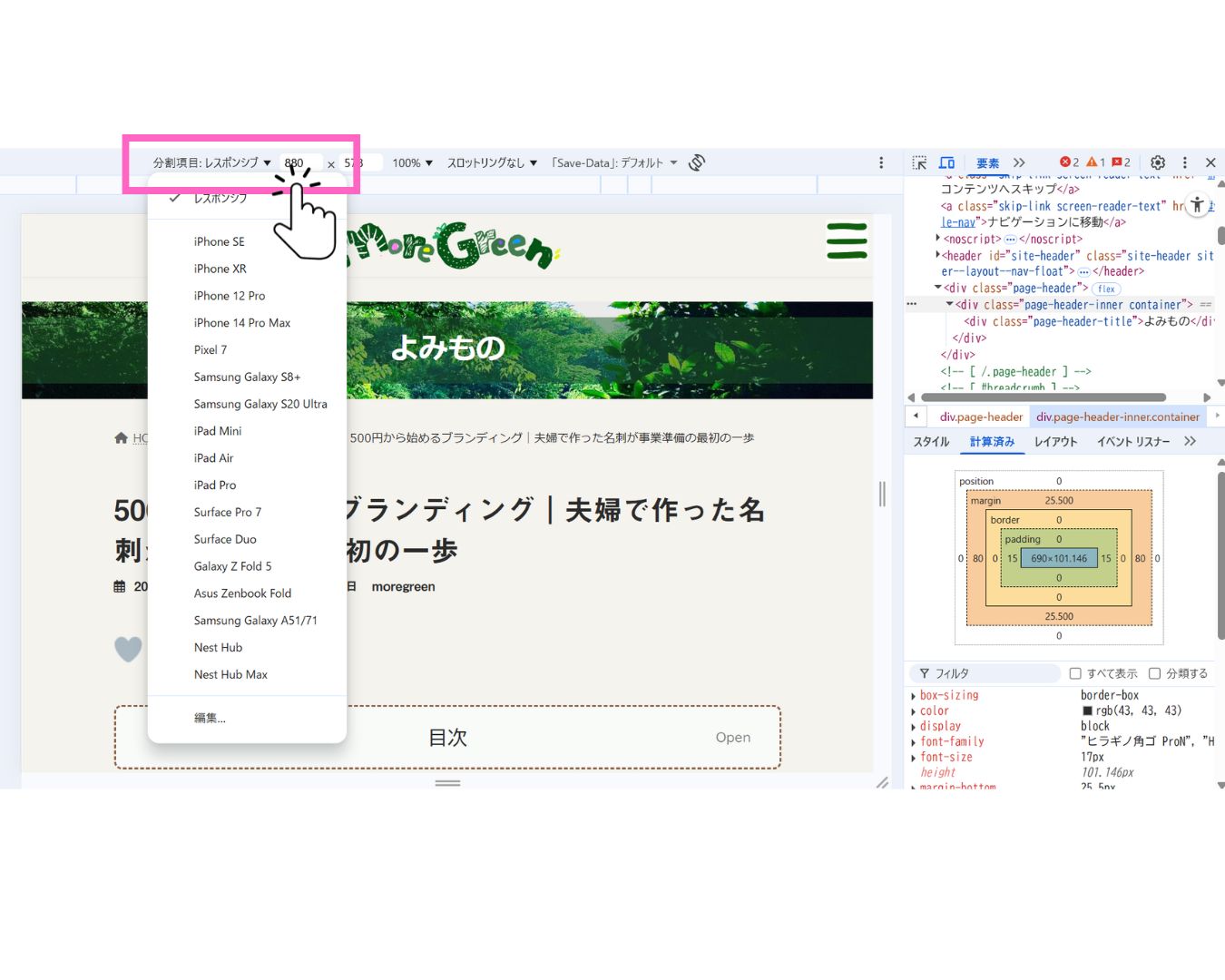The width and height of the screenshot is (1225, 980).
Task: Open the device toolbar three-dot menu
Action: [880, 162]
